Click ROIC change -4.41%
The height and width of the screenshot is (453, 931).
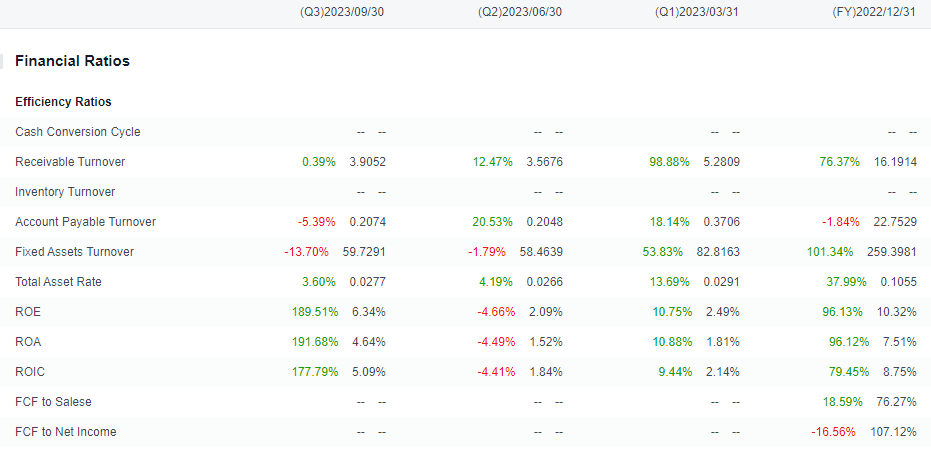[496, 372]
